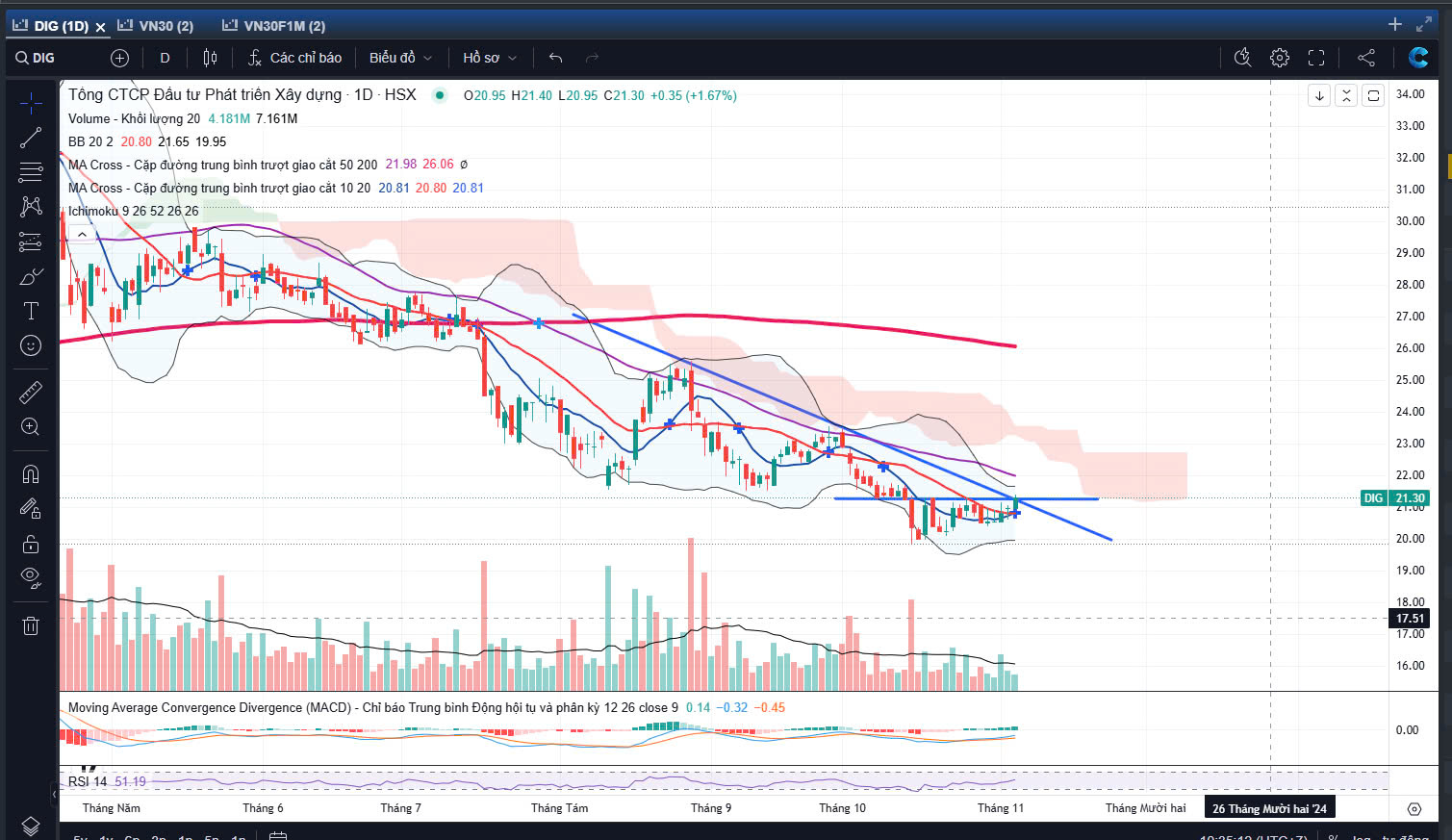Open the quick search lightning icon

[x=1242, y=58]
